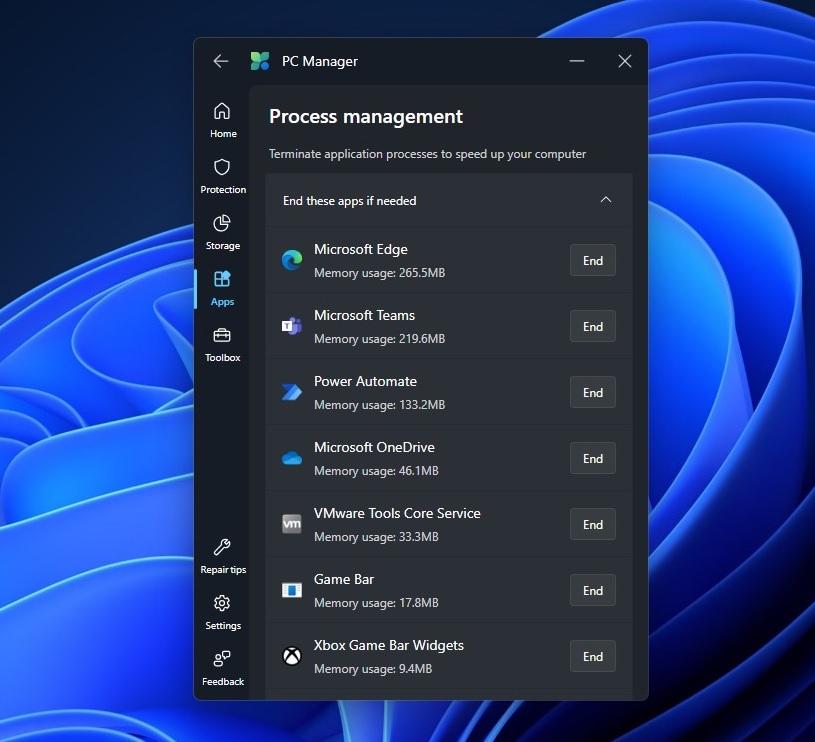Open the Home section in sidebar

click(222, 120)
